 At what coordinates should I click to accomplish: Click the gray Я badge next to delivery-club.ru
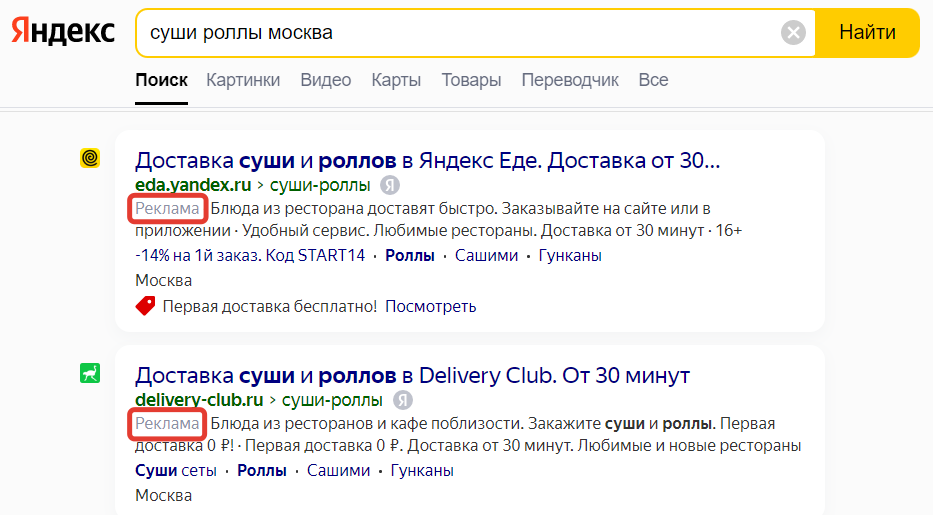[x=402, y=400]
